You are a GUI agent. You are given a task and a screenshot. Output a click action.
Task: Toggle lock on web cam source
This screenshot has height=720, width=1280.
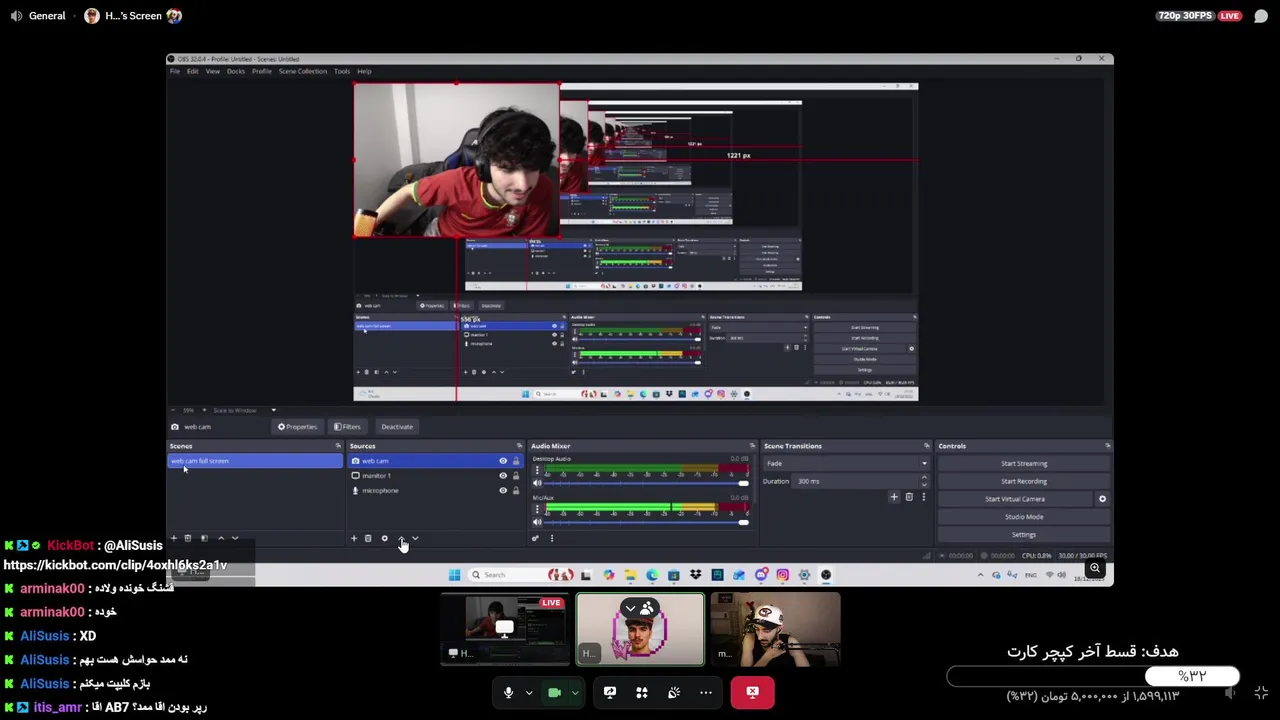516,461
